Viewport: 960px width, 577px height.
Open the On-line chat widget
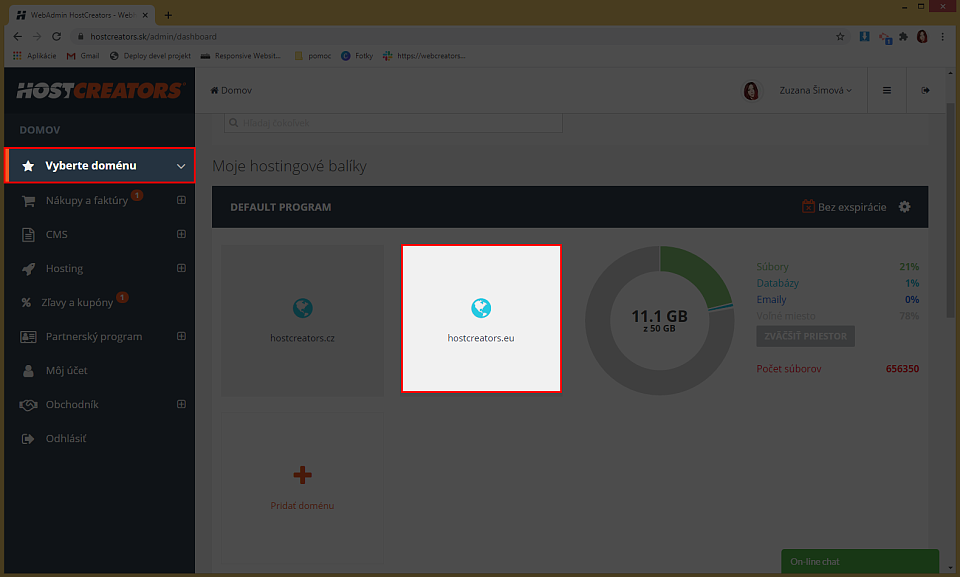(x=858, y=562)
